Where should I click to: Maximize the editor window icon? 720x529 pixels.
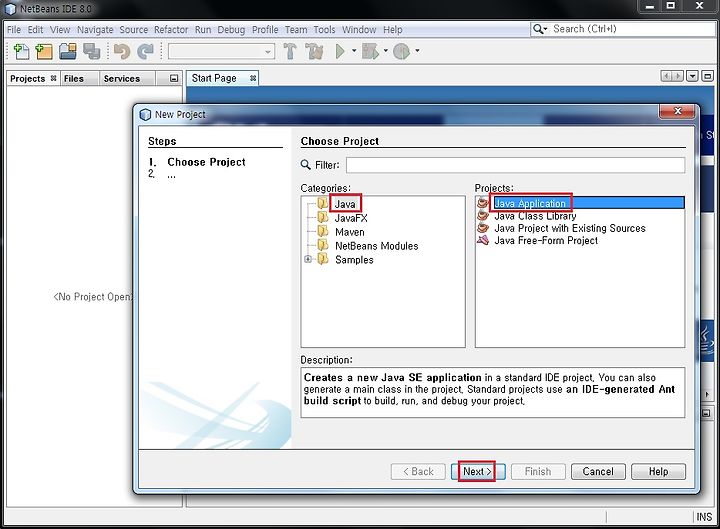pyautogui.click(x=708, y=76)
